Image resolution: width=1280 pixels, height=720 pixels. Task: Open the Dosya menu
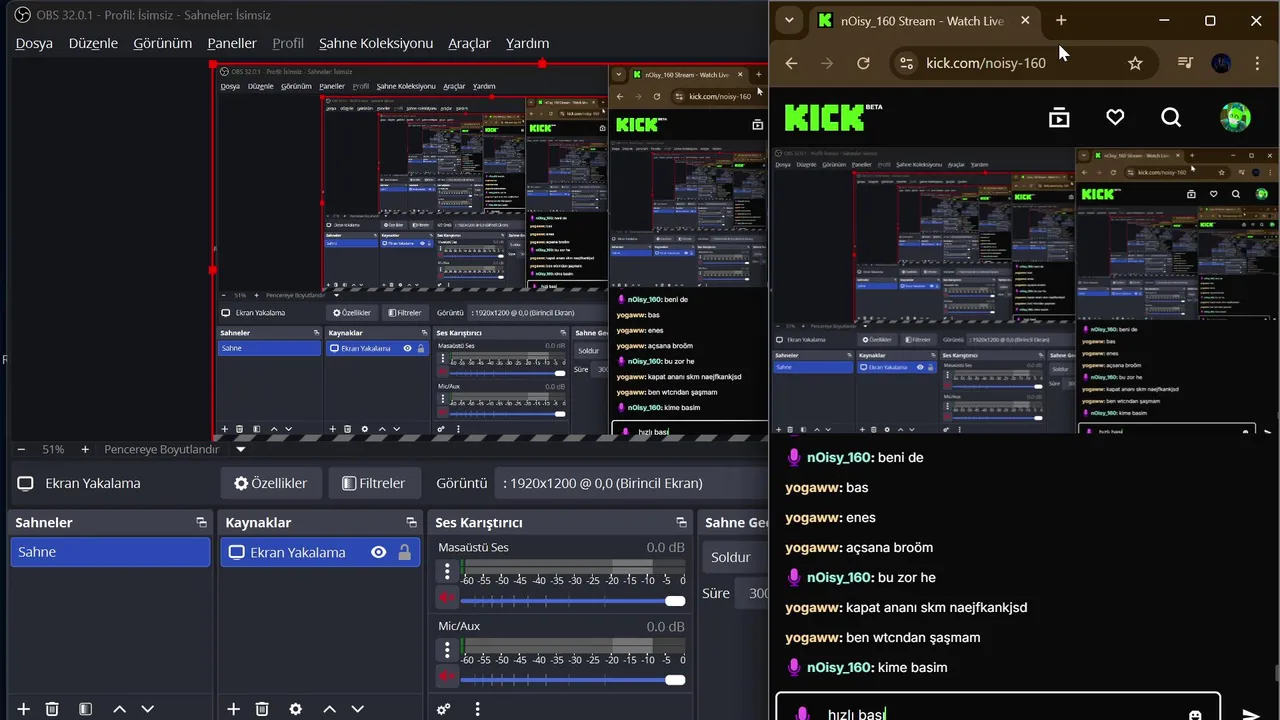point(34,43)
